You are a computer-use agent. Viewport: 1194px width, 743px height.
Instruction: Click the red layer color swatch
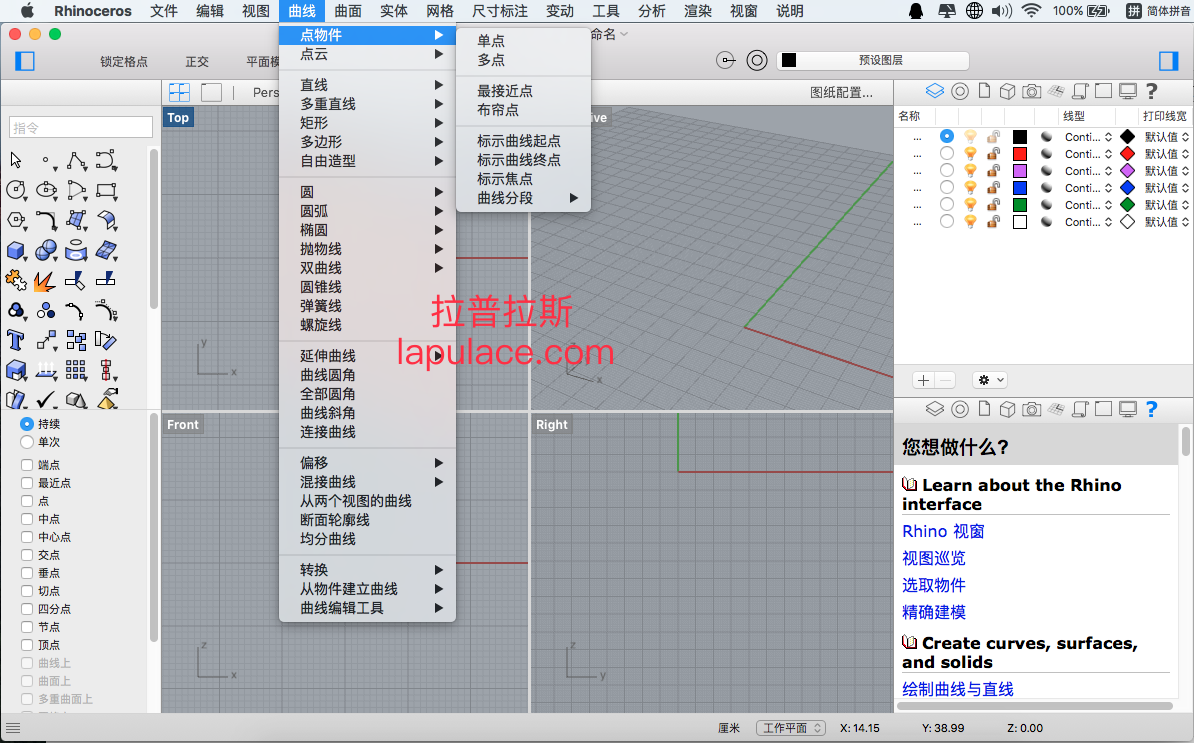point(1020,154)
